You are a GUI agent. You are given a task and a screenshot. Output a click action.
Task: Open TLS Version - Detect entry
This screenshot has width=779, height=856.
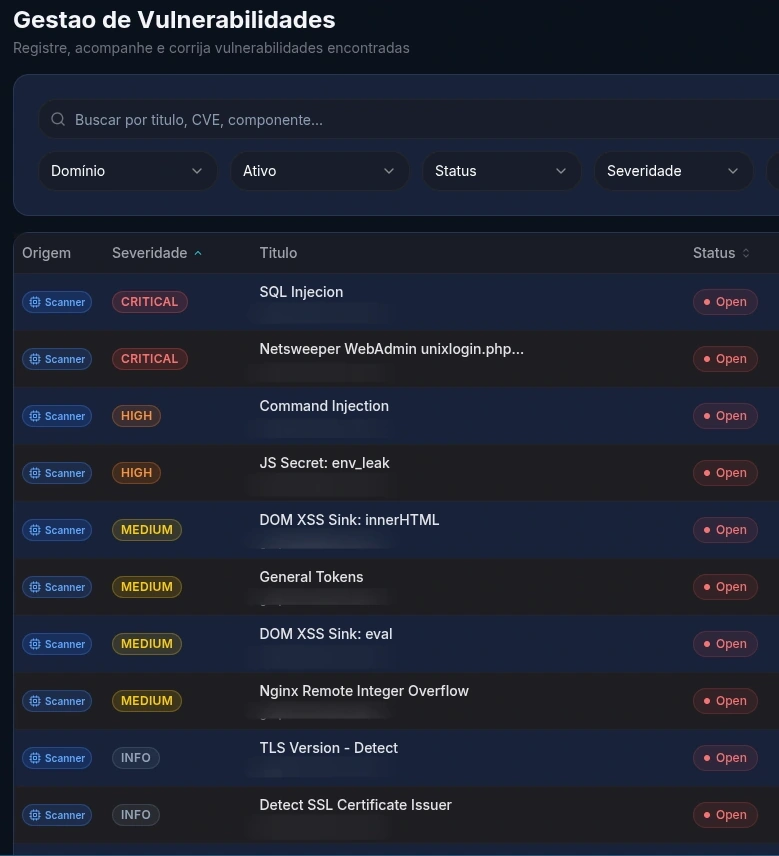coord(329,748)
